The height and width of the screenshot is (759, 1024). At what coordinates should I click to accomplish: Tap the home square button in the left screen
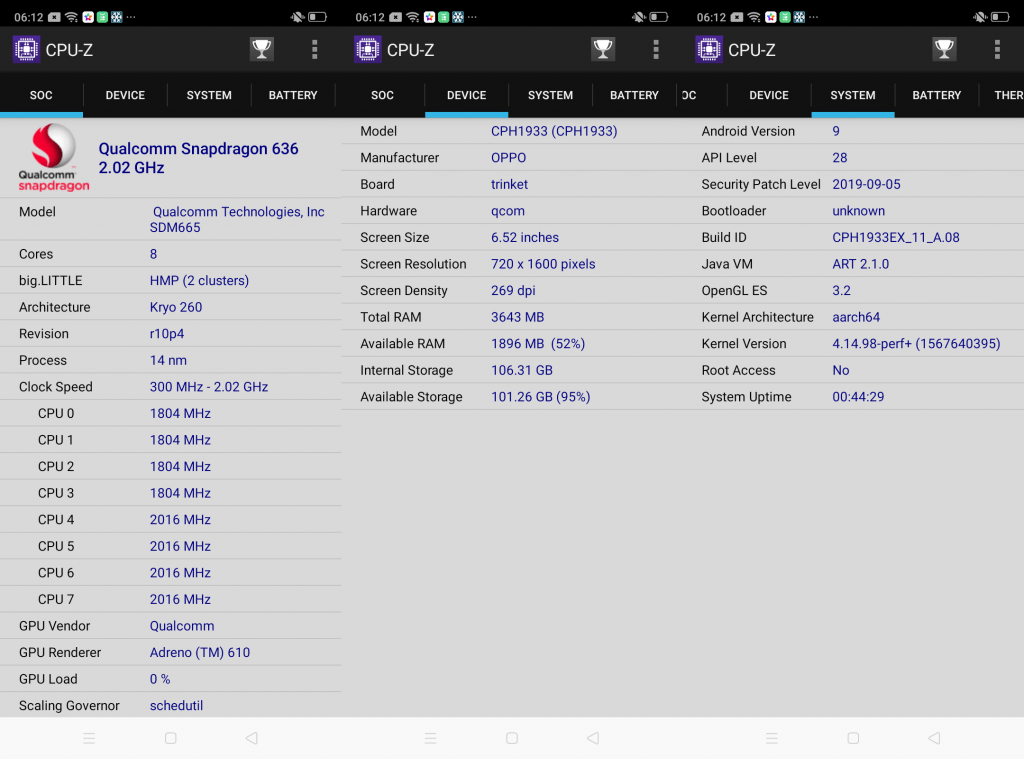coord(170,738)
